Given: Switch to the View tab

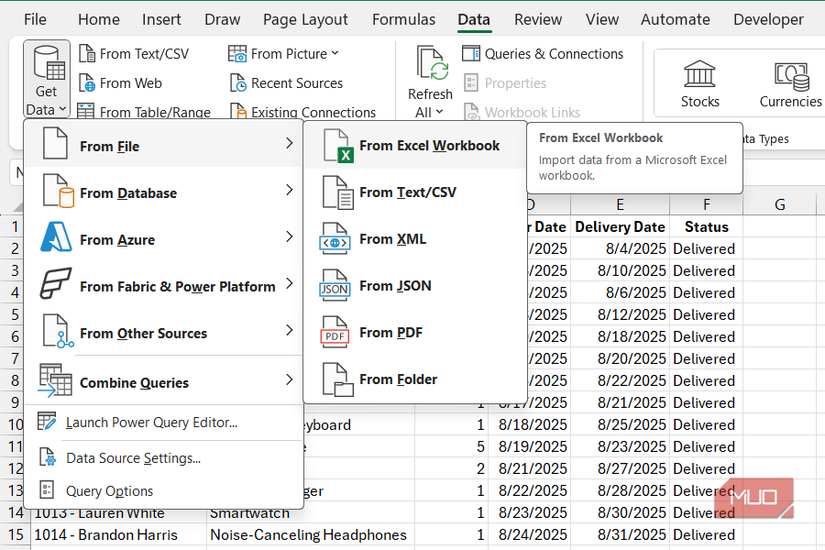Looking at the screenshot, I should (602, 19).
